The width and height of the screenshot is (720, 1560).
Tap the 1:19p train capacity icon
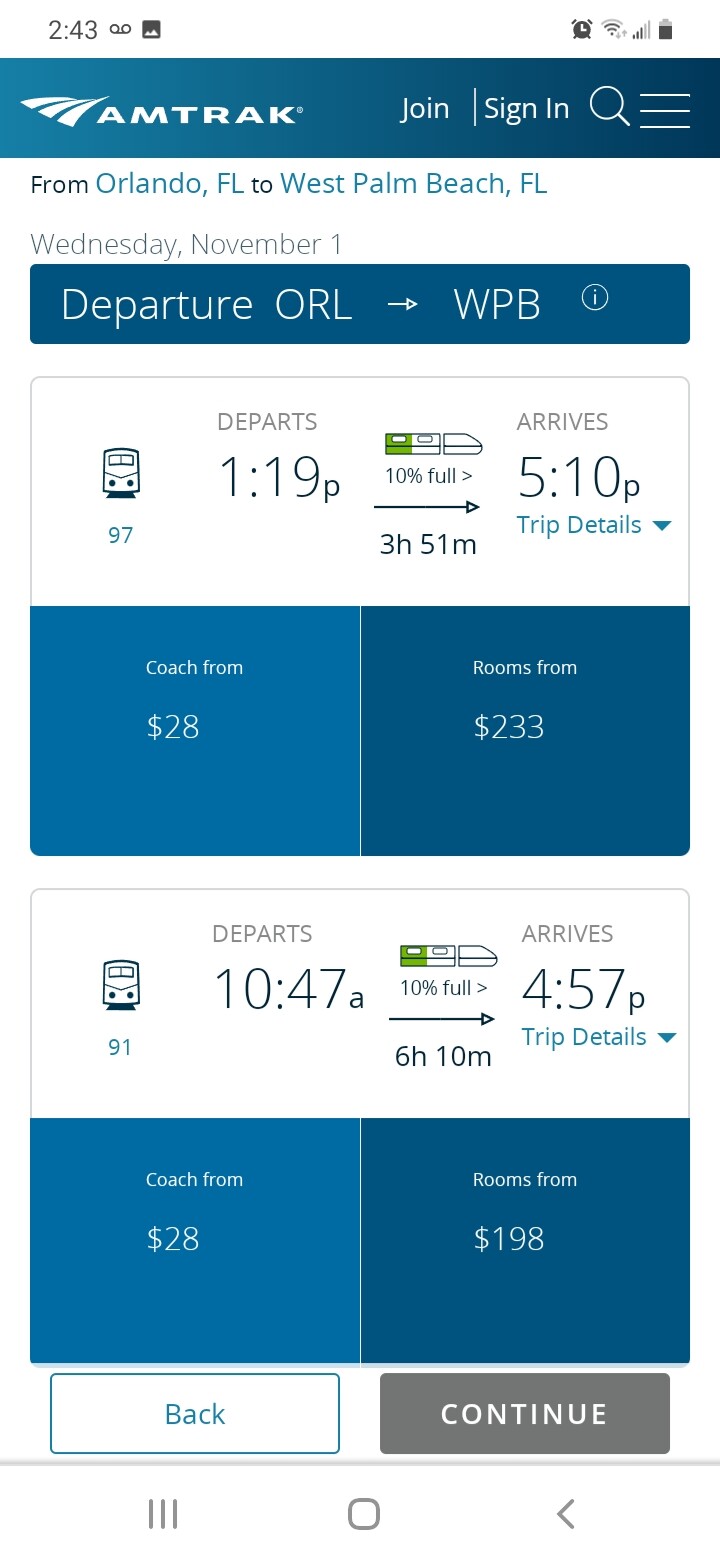click(x=434, y=443)
